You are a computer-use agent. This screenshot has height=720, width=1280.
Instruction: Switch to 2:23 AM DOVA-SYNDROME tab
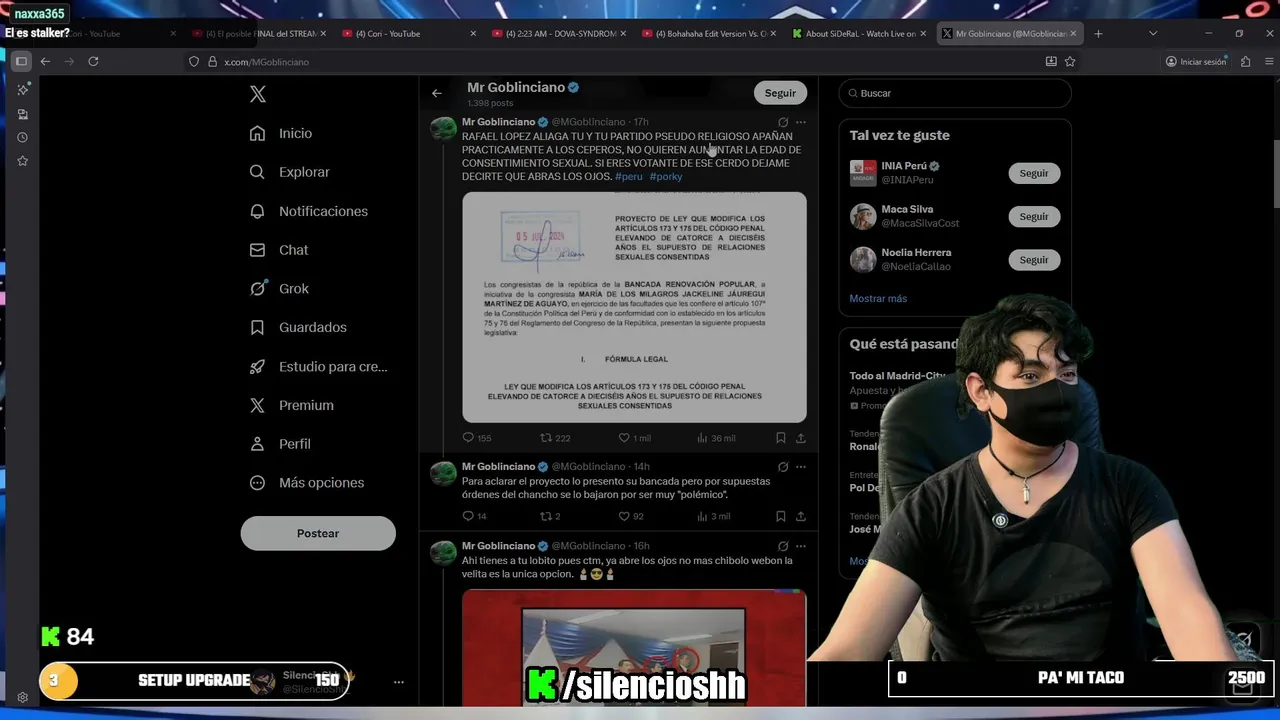pos(560,33)
